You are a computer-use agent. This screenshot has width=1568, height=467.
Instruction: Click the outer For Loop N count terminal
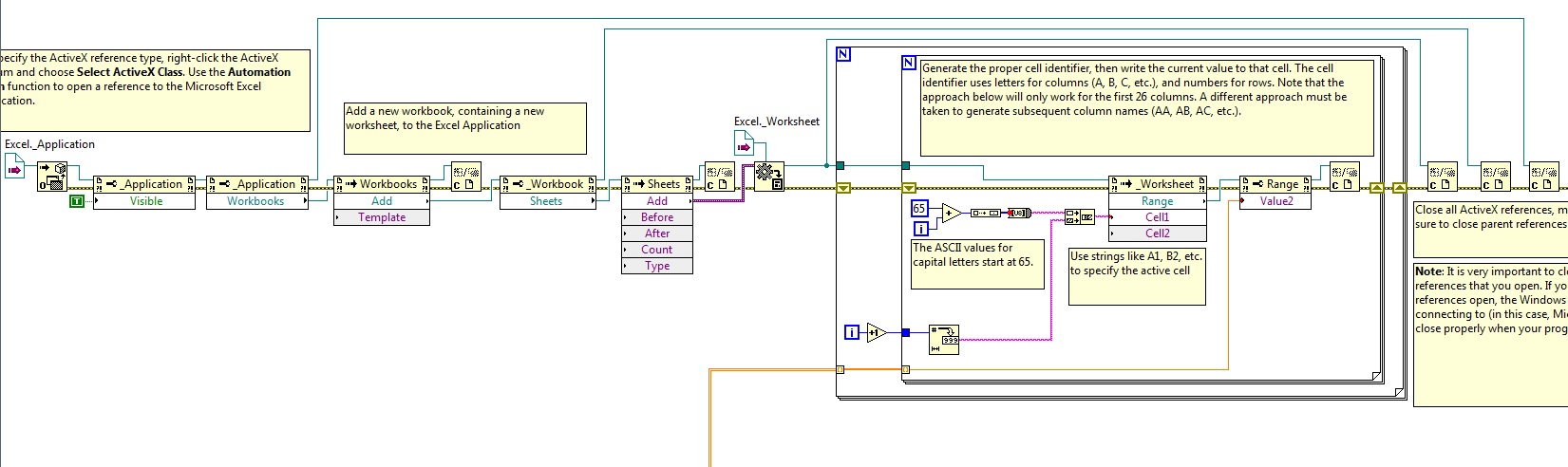843,55
